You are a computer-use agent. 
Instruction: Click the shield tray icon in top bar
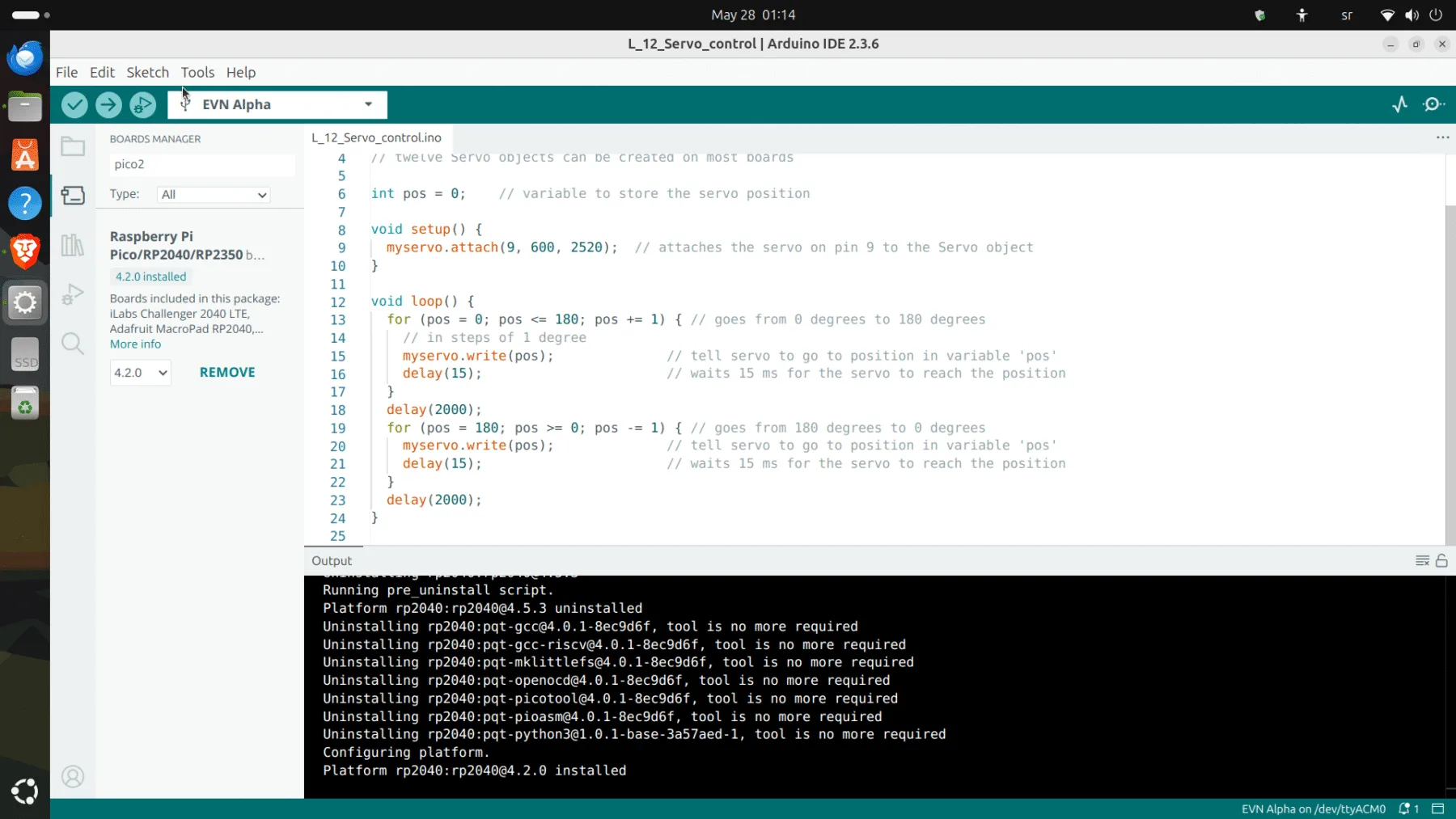coord(1259,15)
